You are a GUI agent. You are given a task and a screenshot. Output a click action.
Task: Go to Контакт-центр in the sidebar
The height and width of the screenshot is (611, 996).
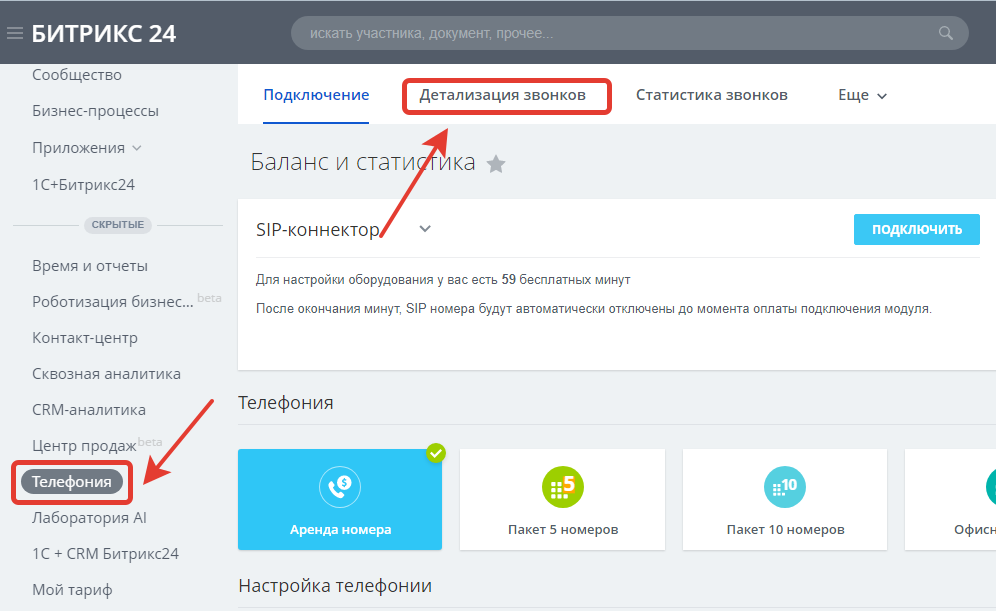(85, 338)
